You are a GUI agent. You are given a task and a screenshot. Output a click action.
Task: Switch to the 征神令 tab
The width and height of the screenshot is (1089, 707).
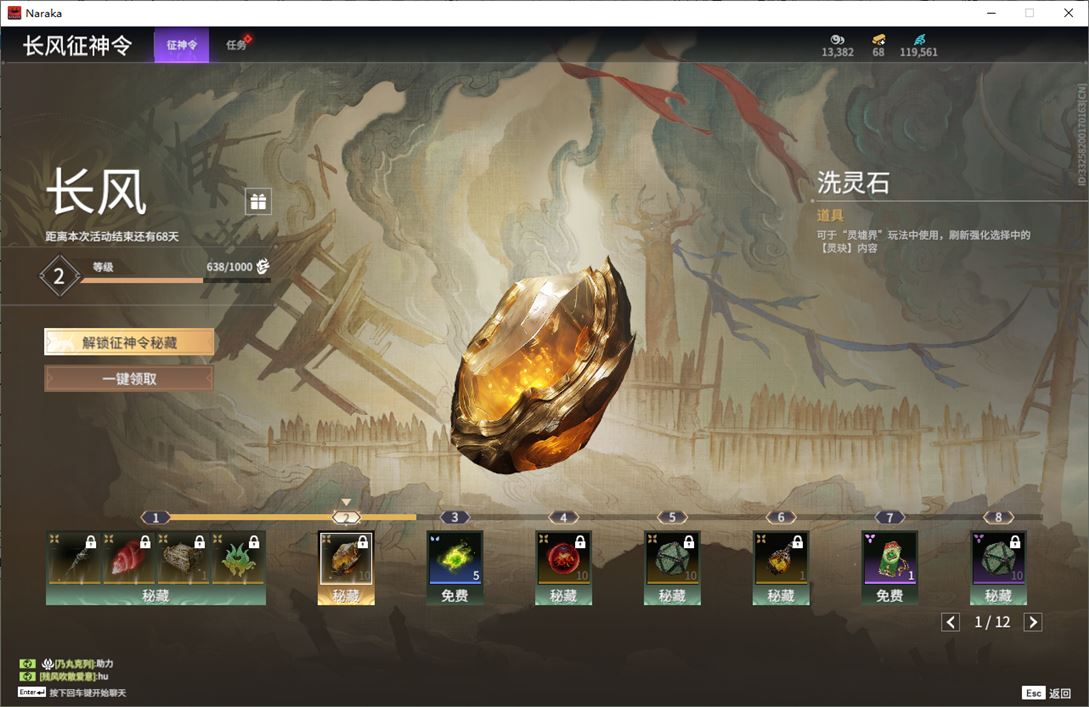tap(181, 45)
